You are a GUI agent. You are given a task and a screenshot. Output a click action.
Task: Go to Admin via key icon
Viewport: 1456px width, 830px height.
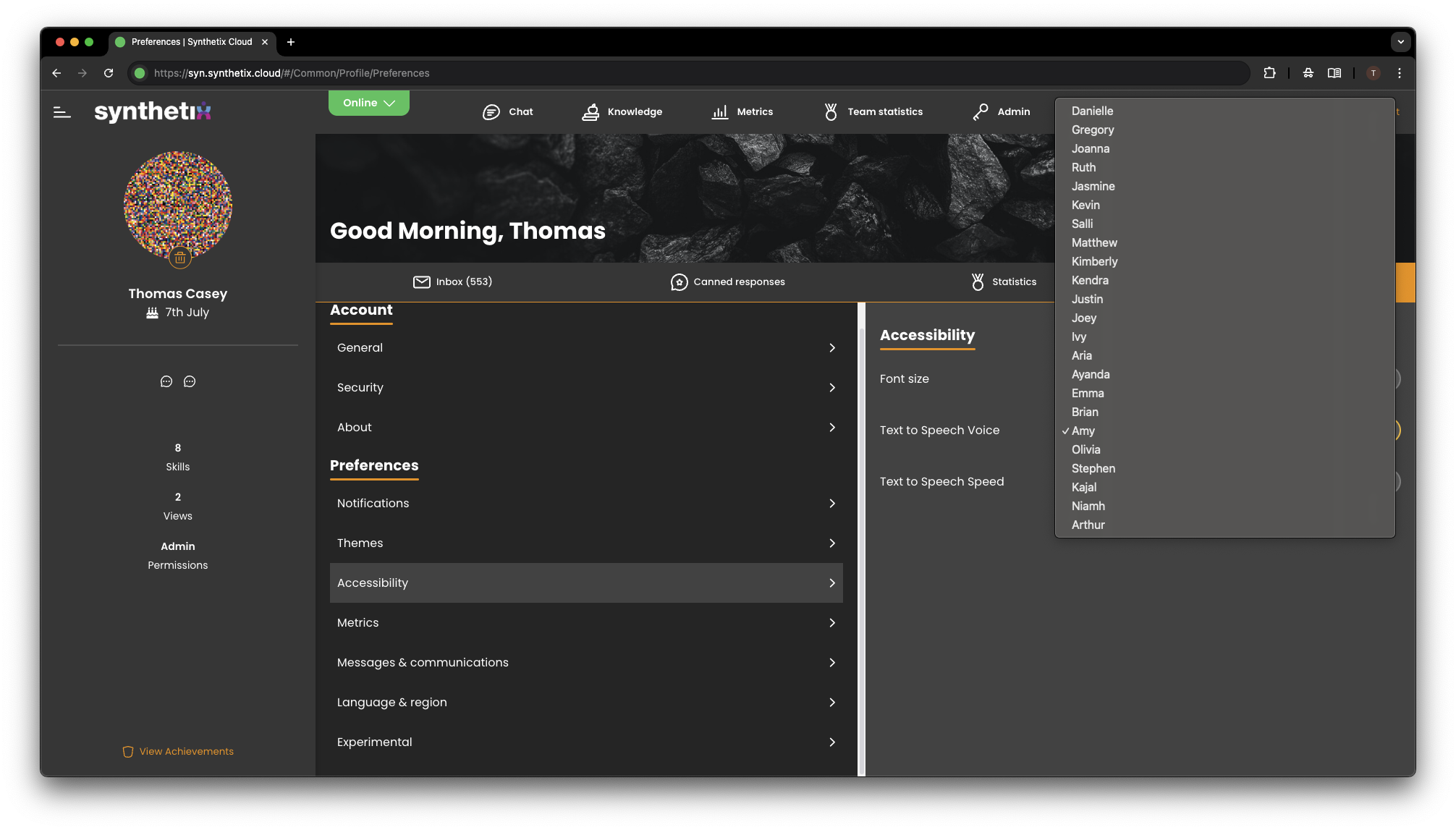click(1002, 112)
